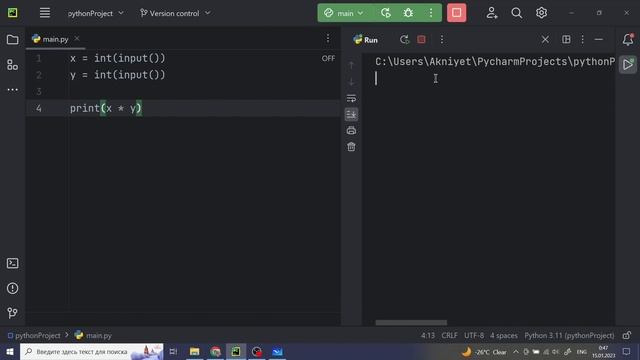Open the main hamburger menu
This screenshot has height=360, width=640.
(x=45, y=13)
